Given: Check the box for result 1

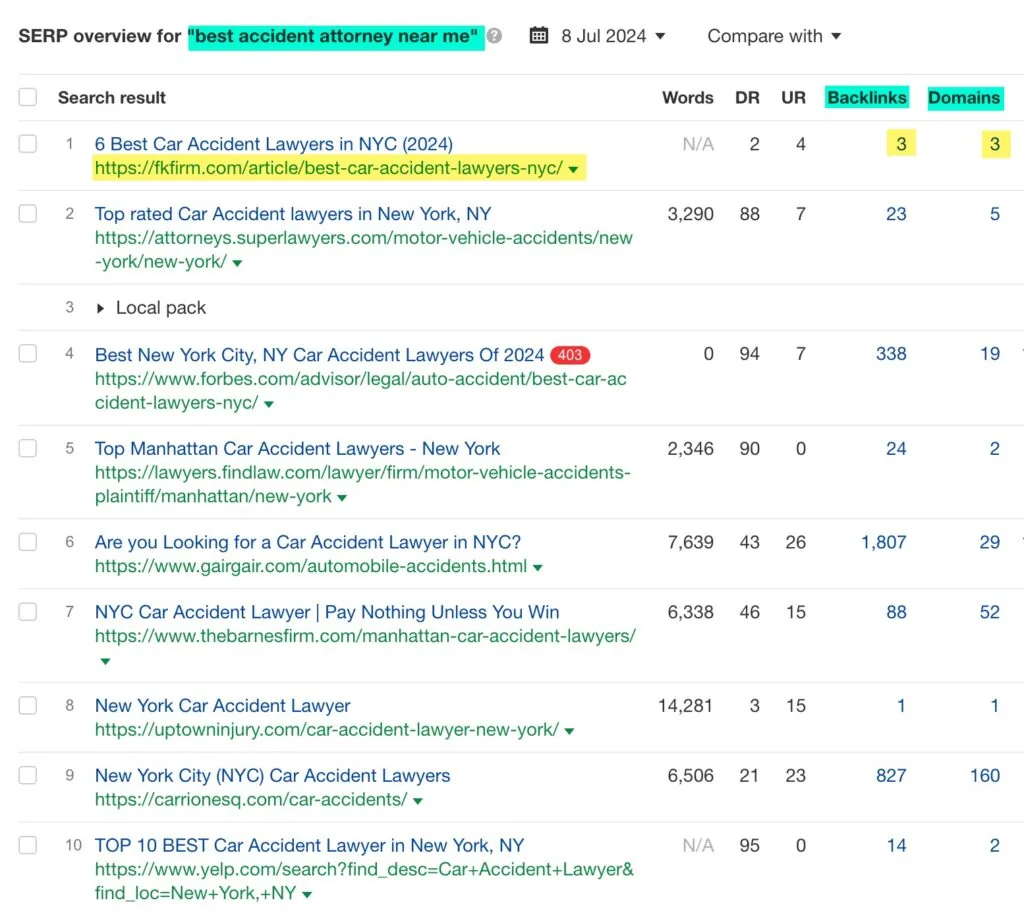Looking at the screenshot, I should tap(28, 144).
